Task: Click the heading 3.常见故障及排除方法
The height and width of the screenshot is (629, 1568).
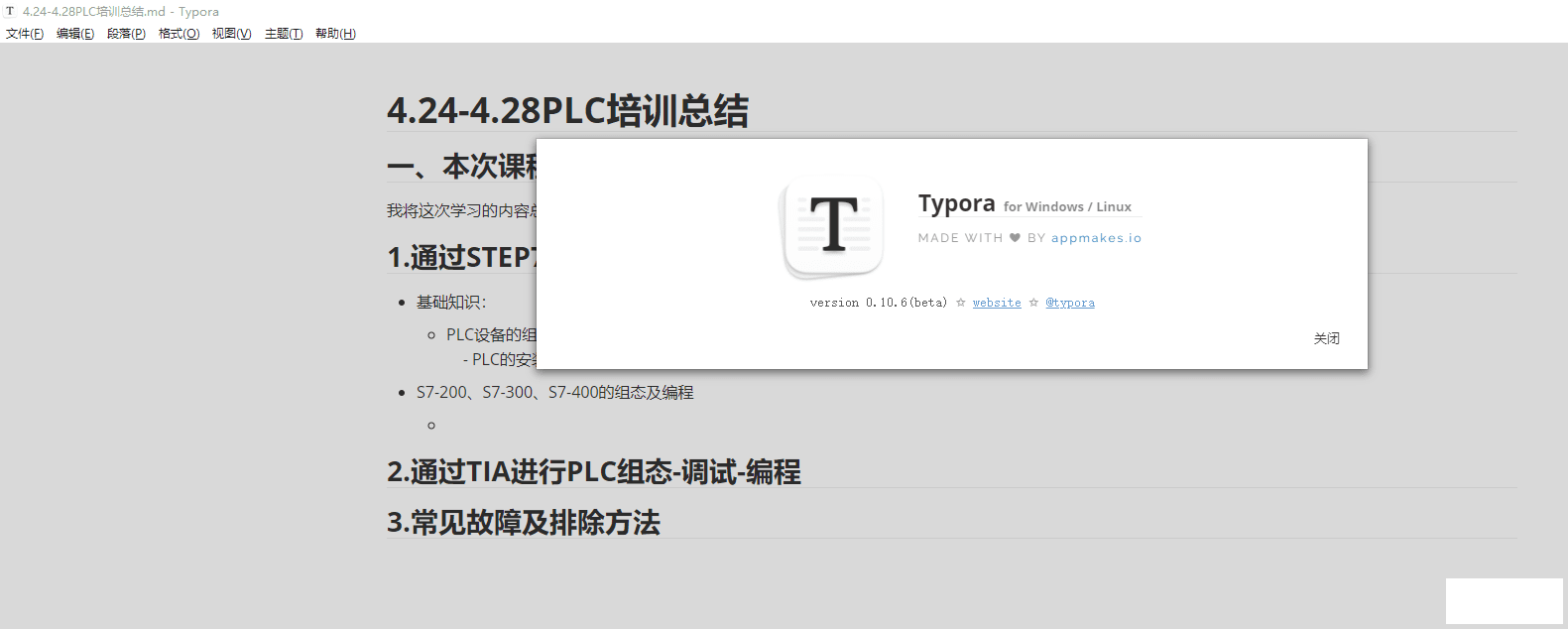Action: pyautogui.click(x=523, y=523)
